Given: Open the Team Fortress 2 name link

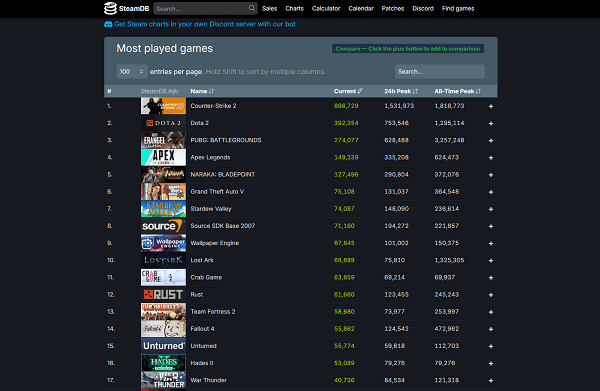Looking at the screenshot, I should click(x=213, y=311).
